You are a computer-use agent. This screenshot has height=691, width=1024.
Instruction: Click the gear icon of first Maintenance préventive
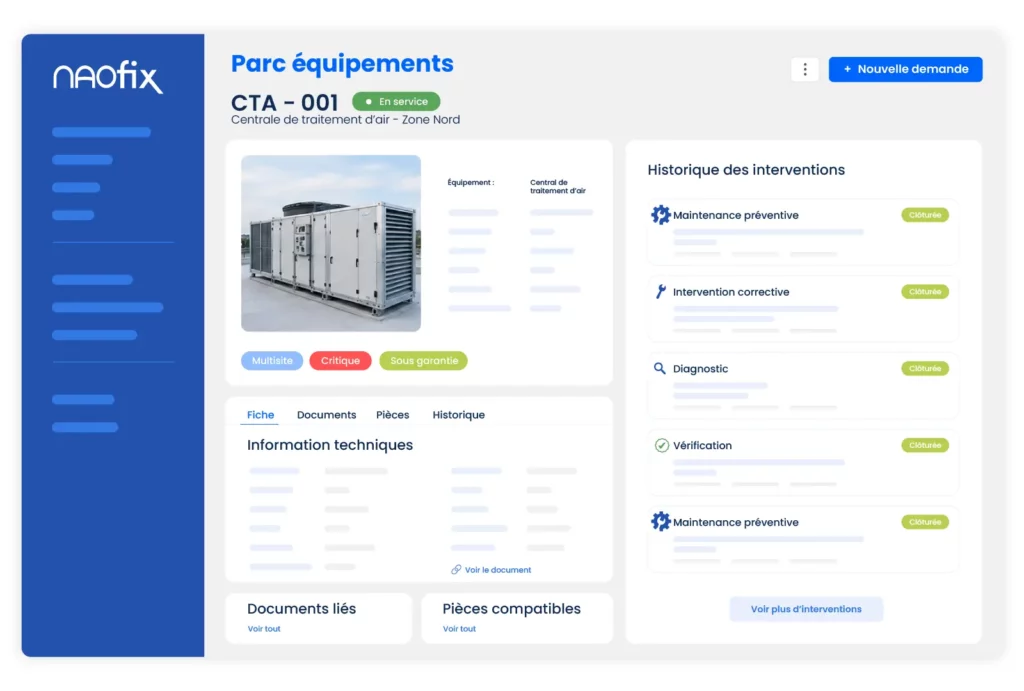coord(660,214)
